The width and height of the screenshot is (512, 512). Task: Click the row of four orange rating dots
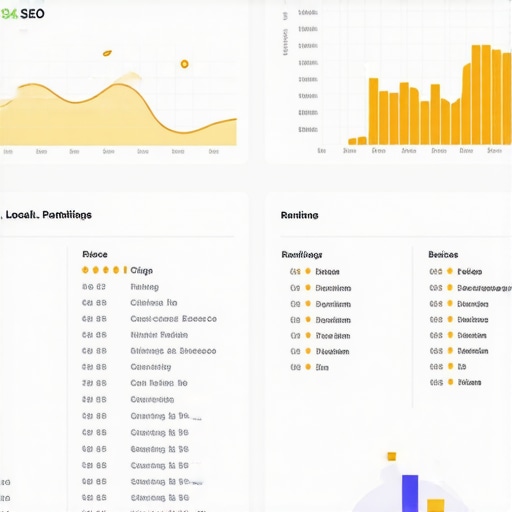[x=101, y=270]
